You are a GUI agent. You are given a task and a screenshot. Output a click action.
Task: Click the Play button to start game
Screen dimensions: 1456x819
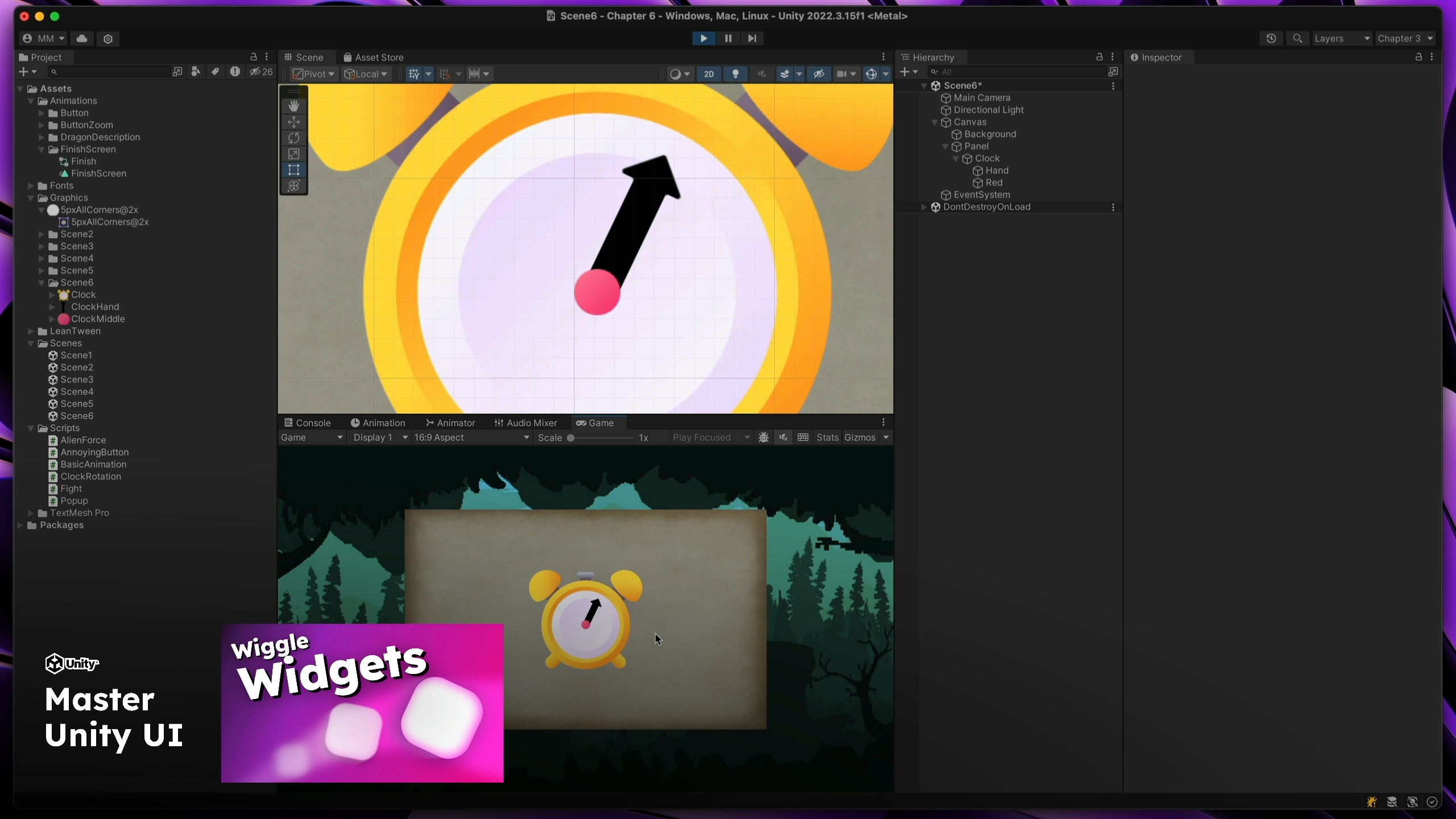[x=704, y=38]
